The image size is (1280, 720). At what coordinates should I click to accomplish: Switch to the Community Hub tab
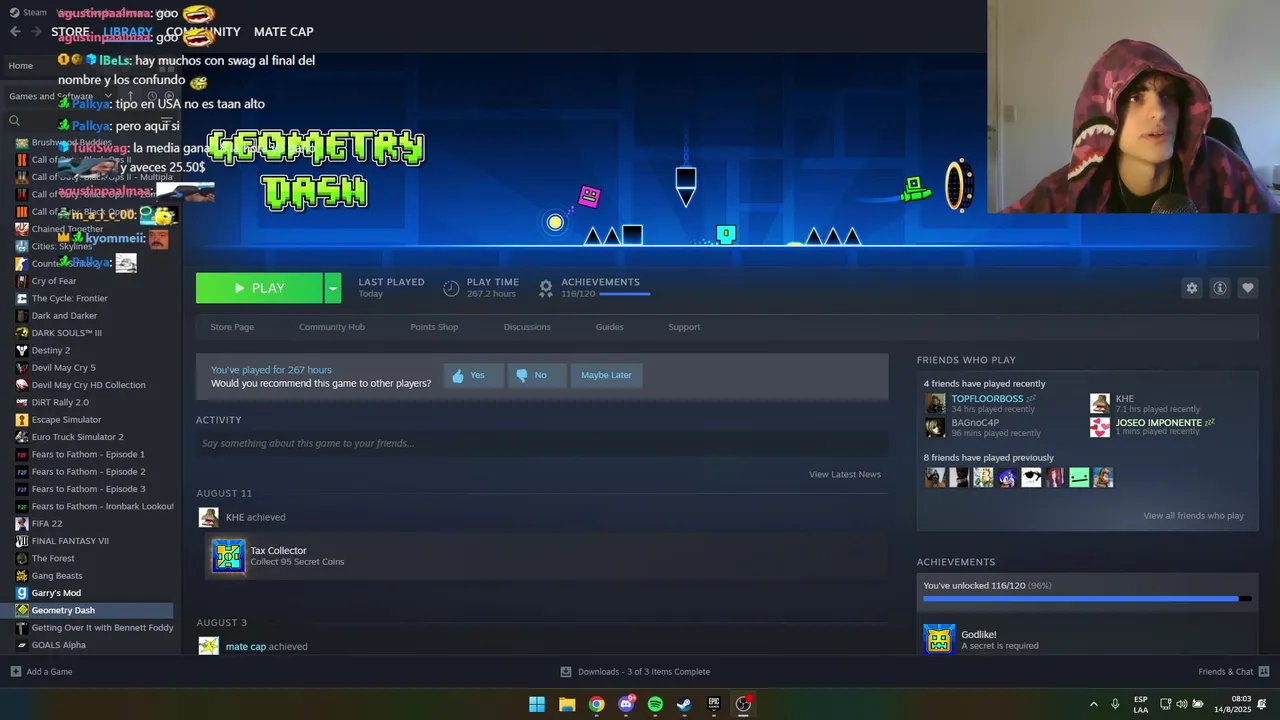point(332,327)
